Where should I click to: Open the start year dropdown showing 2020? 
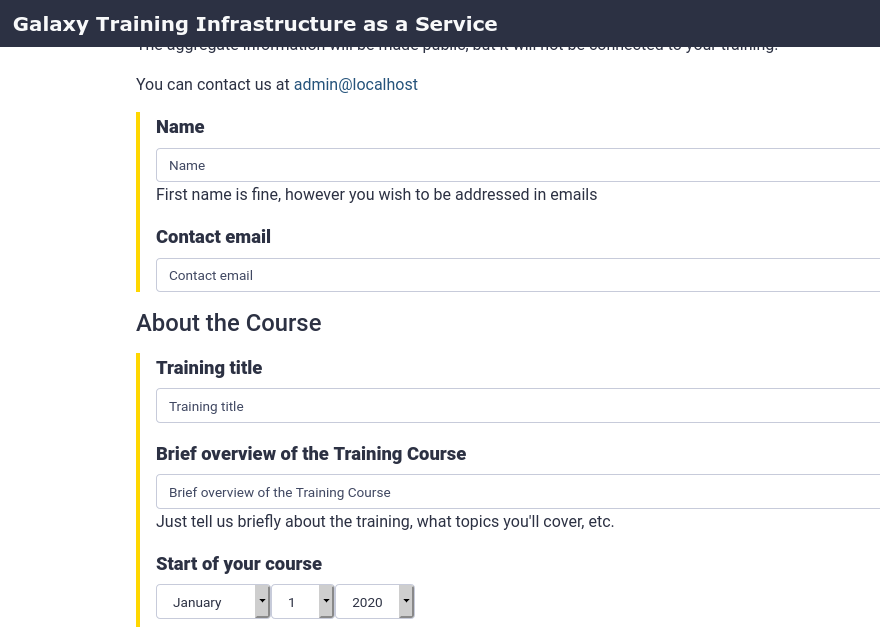coord(375,602)
